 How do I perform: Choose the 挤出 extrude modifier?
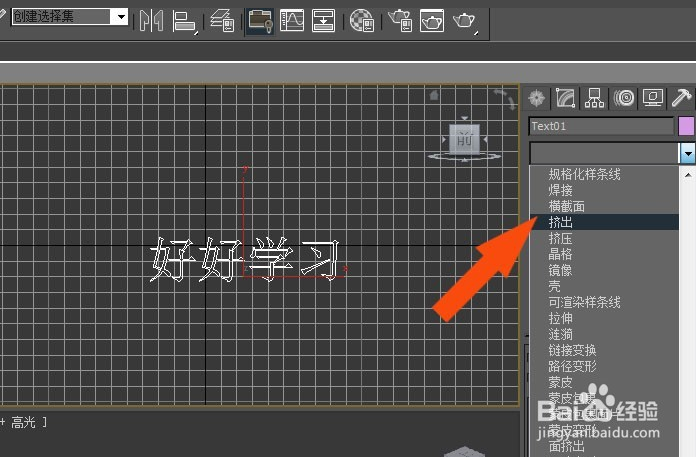pos(605,222)
